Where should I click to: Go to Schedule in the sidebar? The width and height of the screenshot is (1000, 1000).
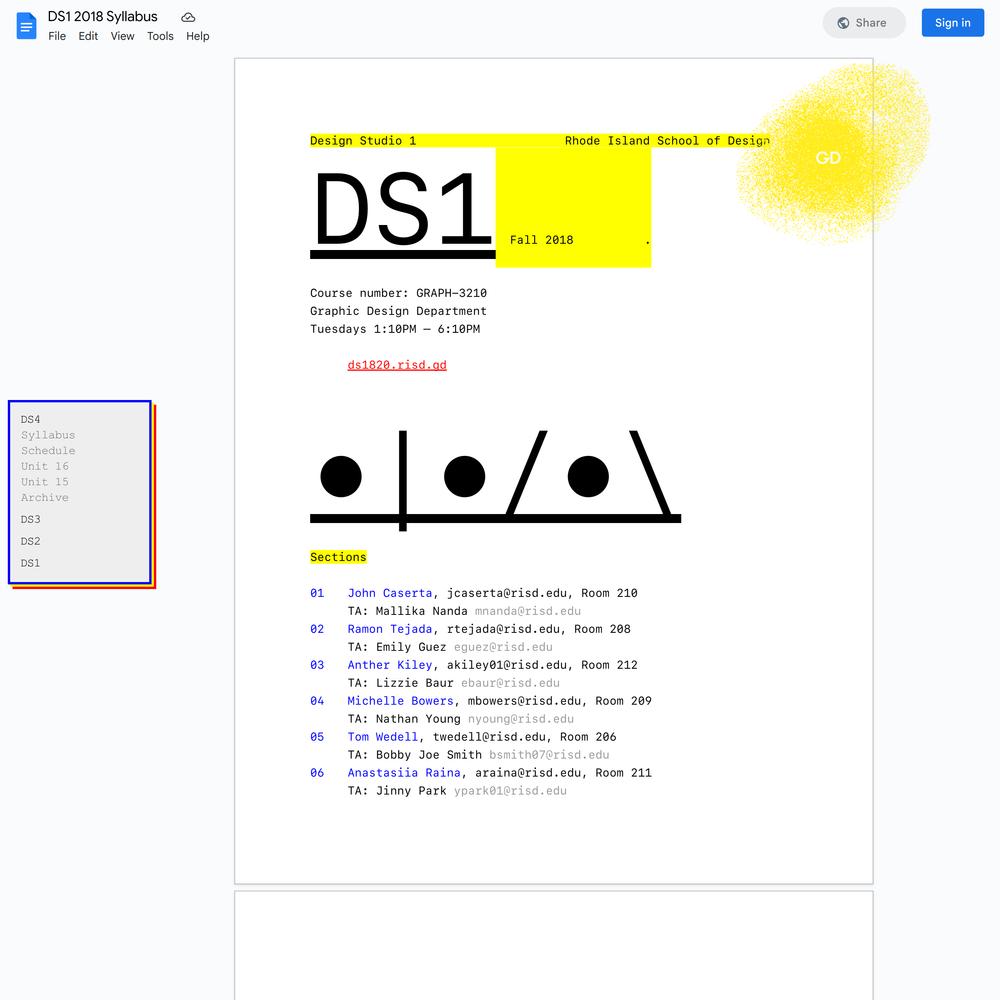[x=48, y=451]
